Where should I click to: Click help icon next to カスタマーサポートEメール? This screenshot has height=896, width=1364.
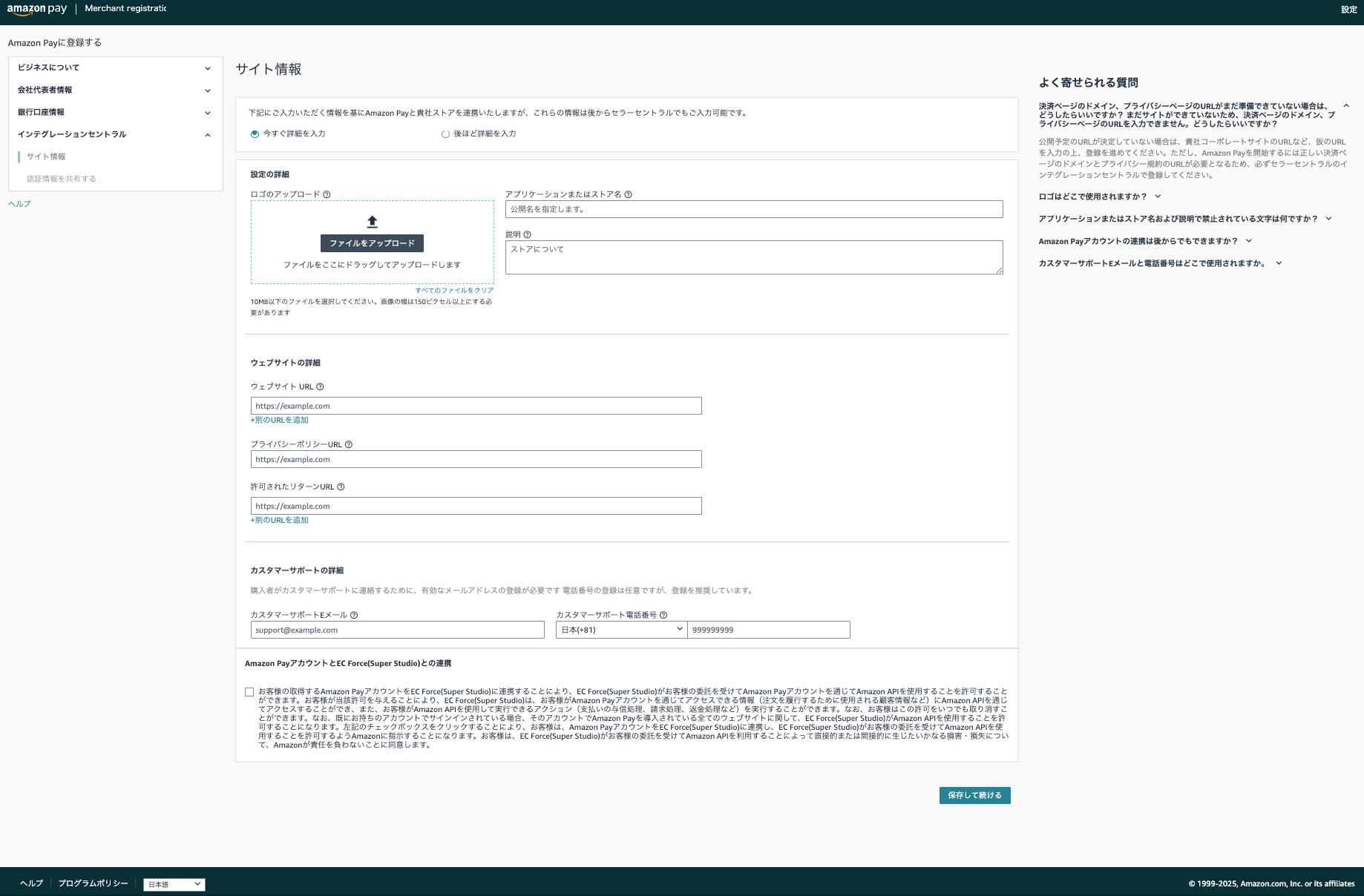354,615
